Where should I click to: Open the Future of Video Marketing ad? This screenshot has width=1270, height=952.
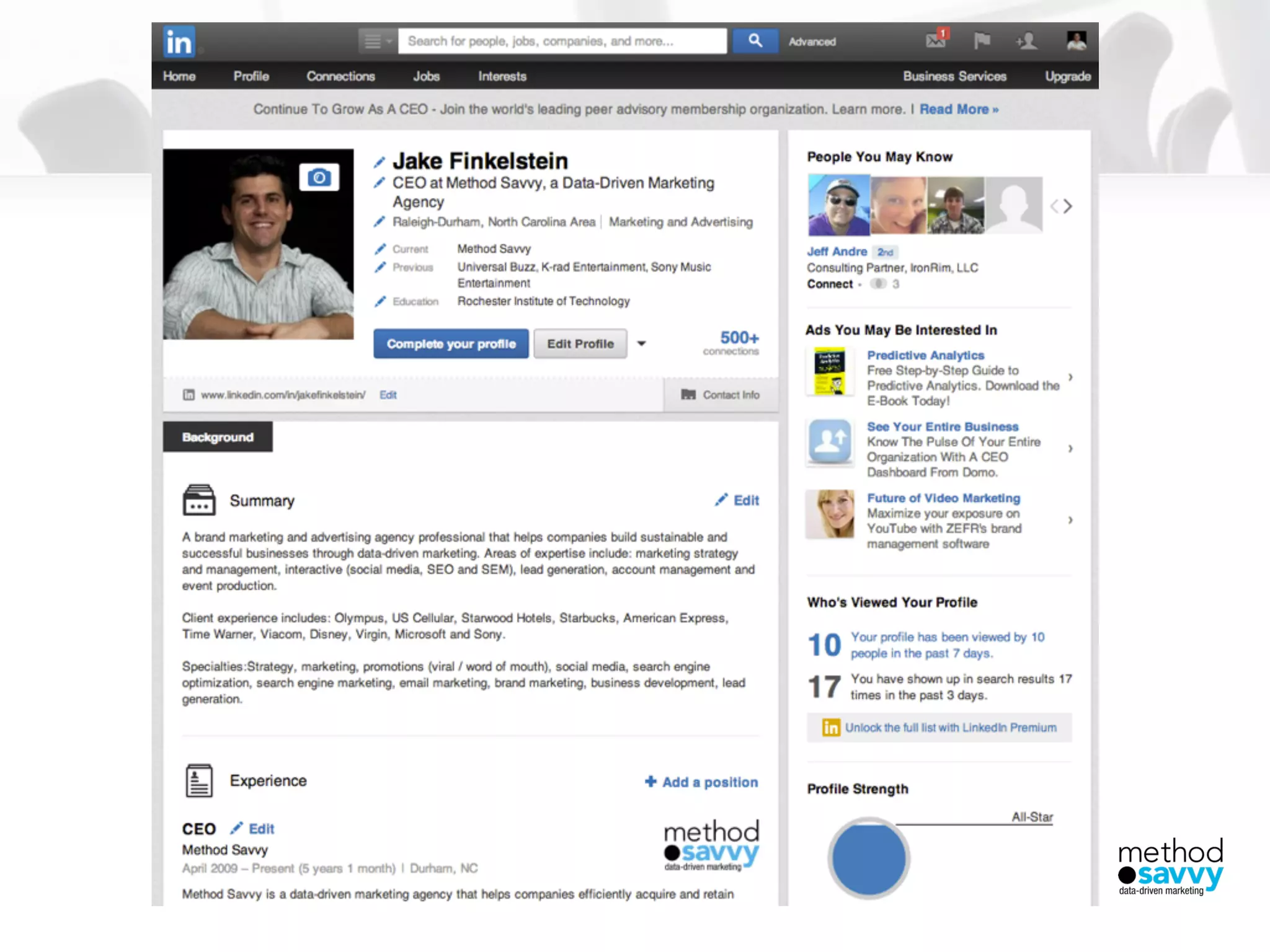point(943,498)
